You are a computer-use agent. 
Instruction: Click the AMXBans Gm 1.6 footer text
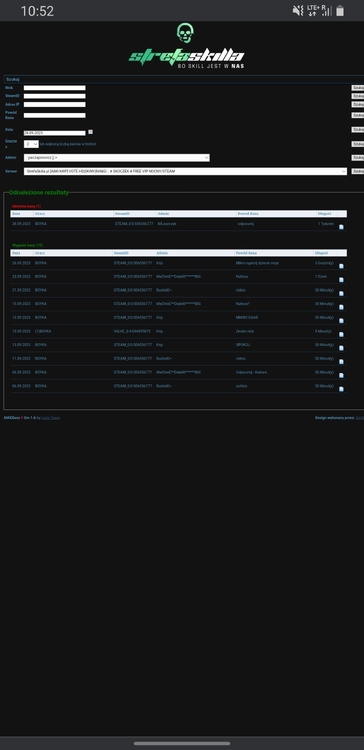click(20, 418)
